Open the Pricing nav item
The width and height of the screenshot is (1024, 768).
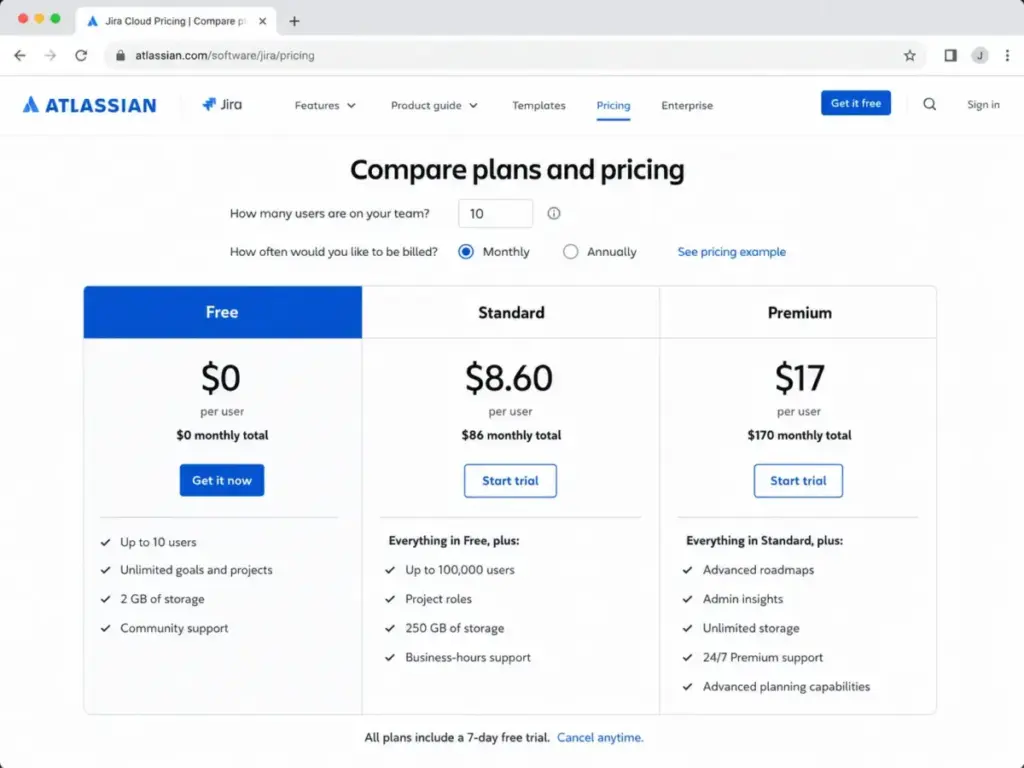(x=613, y=105)
